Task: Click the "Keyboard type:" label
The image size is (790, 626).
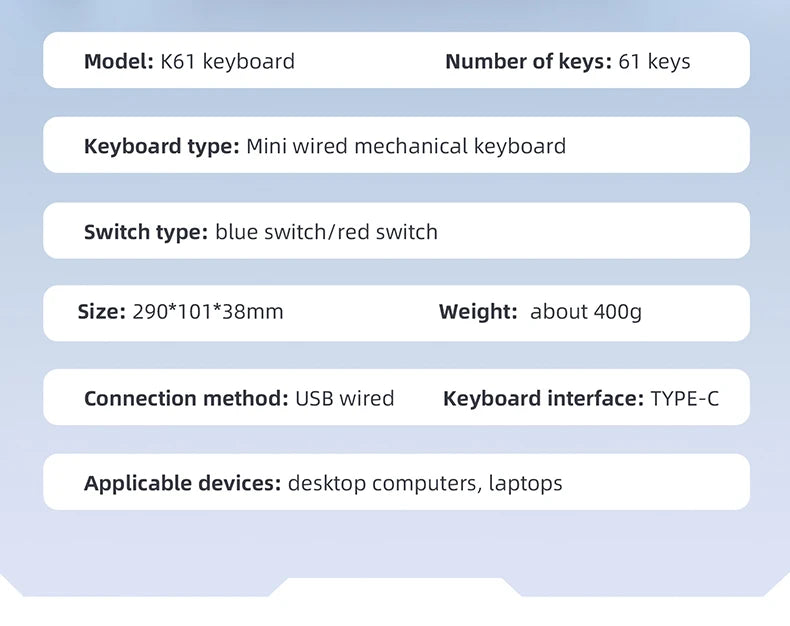Action: click(161, 147)
